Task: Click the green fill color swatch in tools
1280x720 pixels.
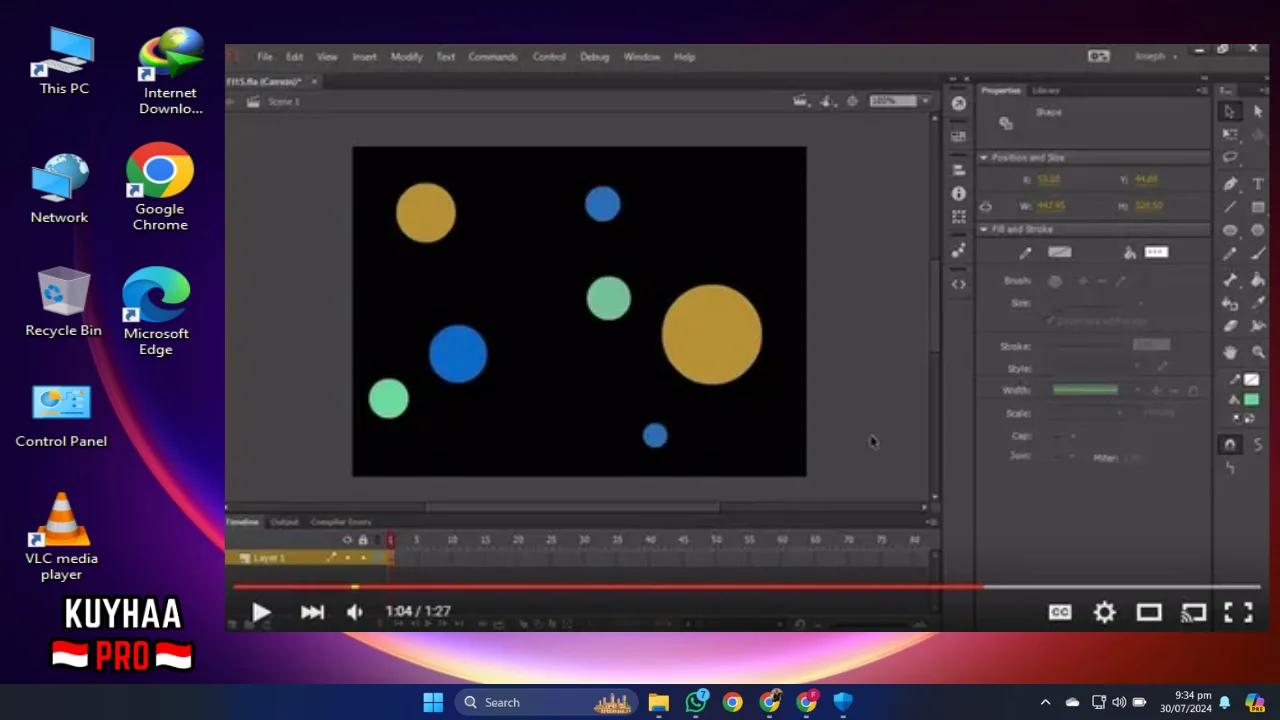Action: [1251, 399]
